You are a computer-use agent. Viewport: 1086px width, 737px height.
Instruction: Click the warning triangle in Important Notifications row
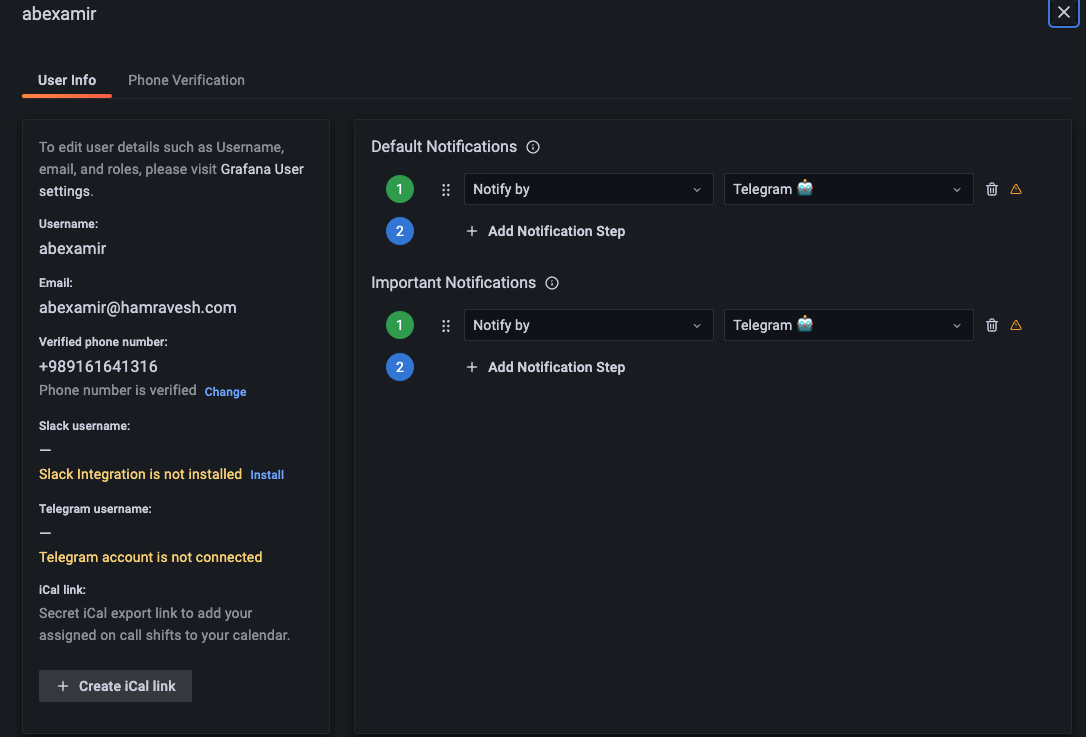click(1017, 325)
